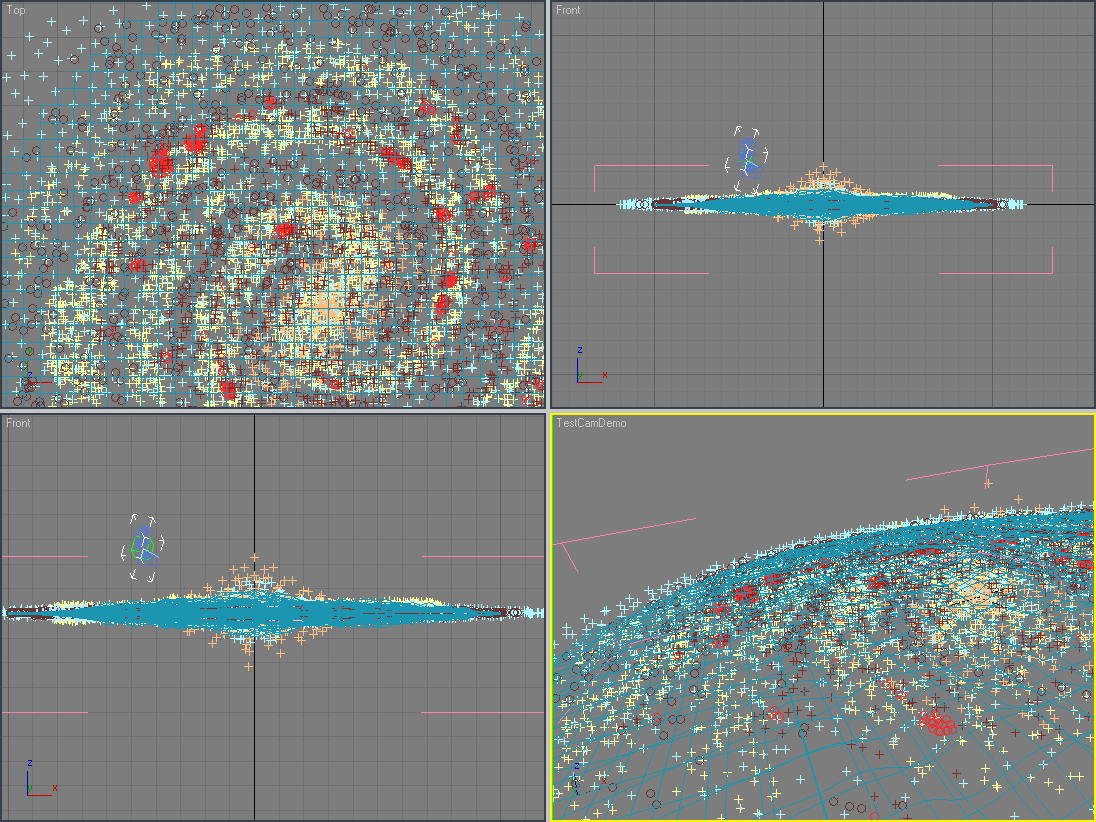Click the green rotation ring on the camera gizmo
This screenshot has height=822, width=1096.
pyautogui.click(x=133, y=548)
